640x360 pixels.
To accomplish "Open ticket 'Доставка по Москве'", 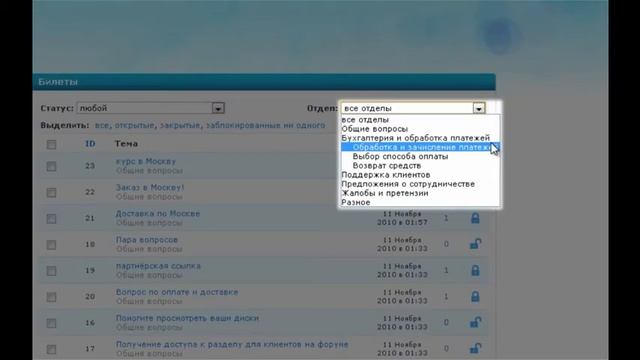I will point(158,213).
